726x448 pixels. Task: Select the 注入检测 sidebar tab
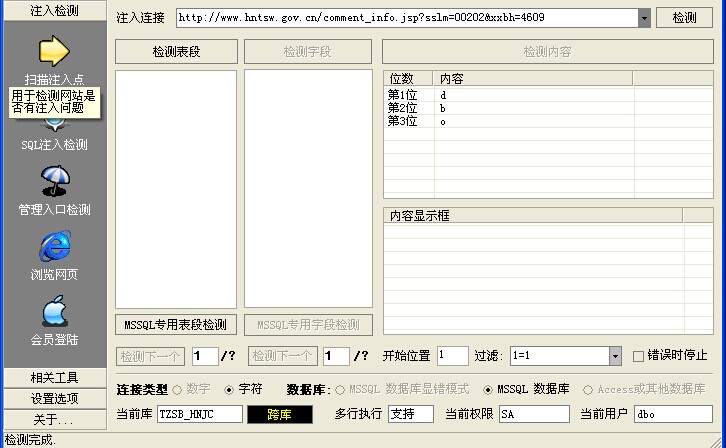(55, 10)
